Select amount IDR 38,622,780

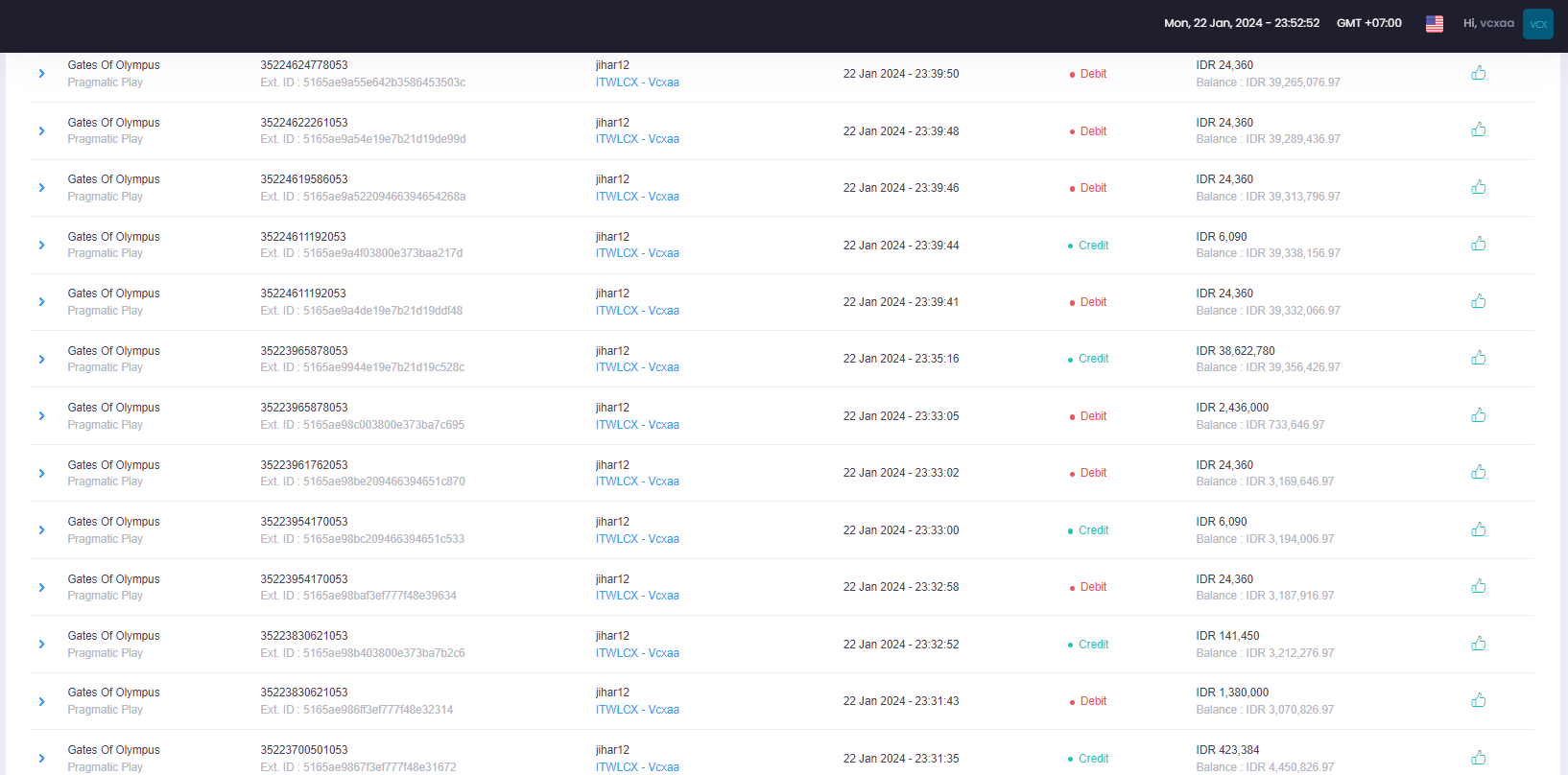click(x=1236, y=351)
